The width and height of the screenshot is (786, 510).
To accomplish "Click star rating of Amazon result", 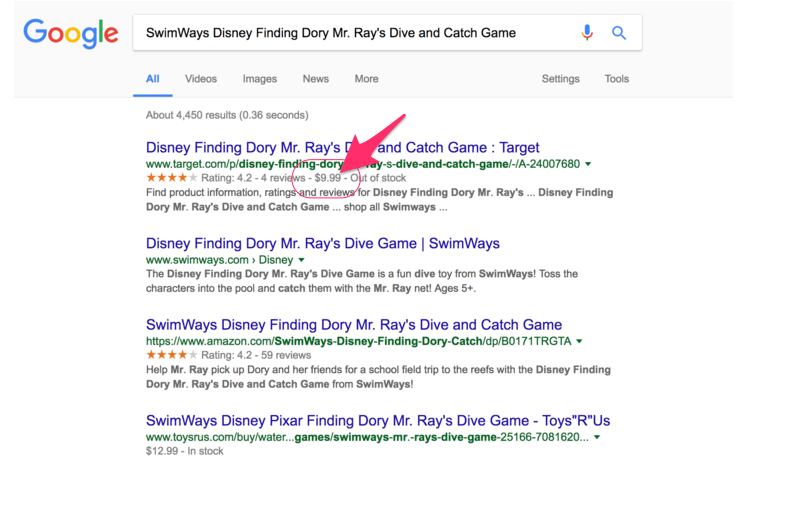I will [171, 355].
